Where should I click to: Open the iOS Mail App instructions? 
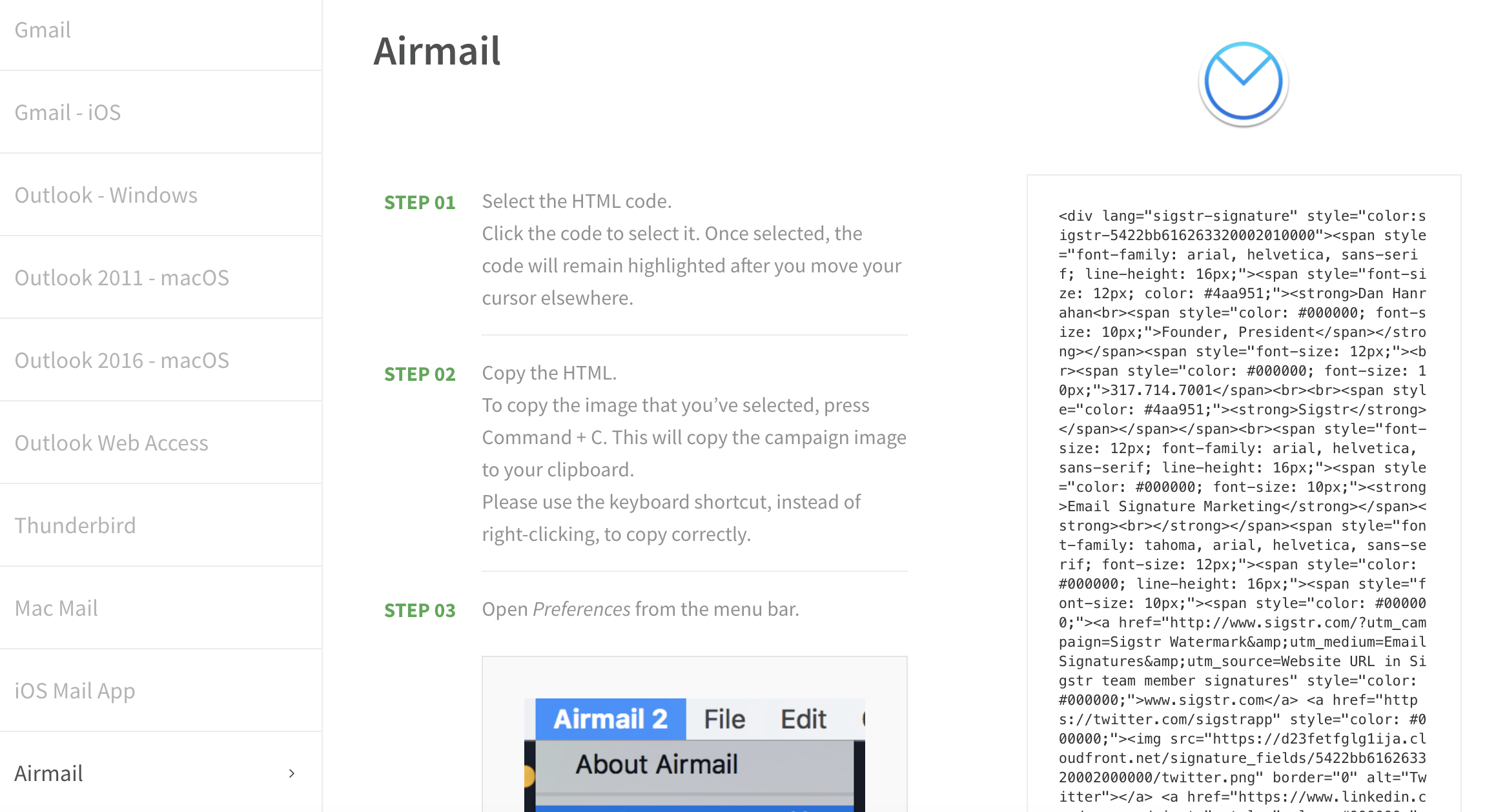[161, 691]
